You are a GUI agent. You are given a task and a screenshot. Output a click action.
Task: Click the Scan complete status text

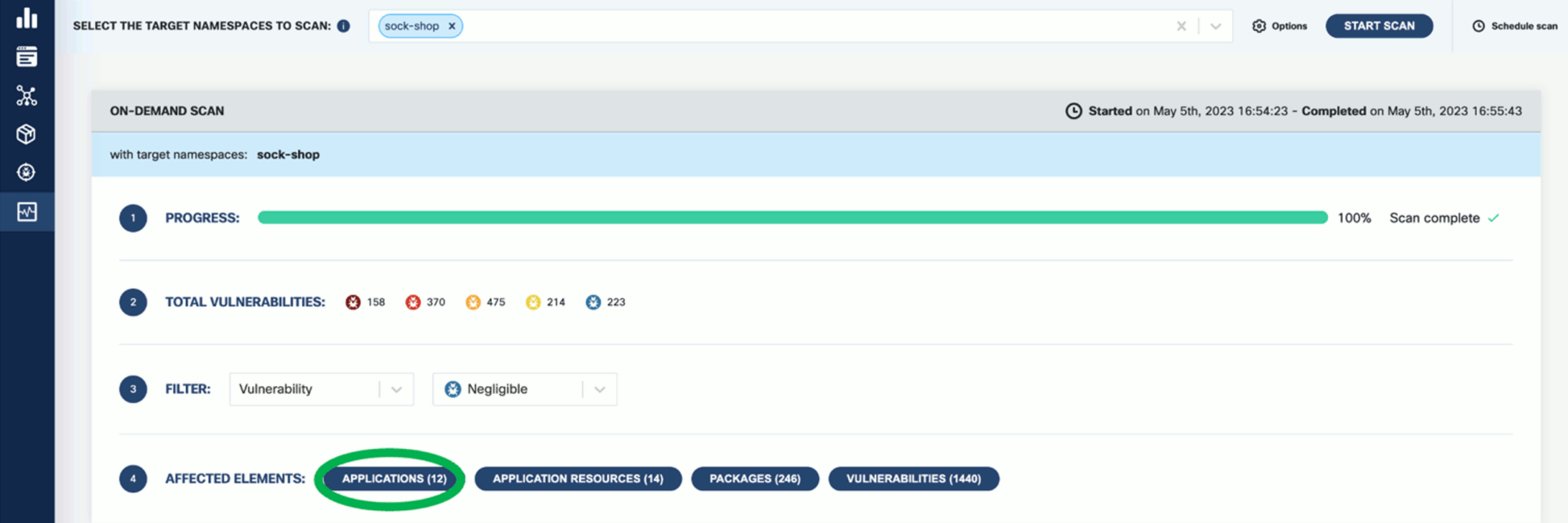tap(1434, 218)
